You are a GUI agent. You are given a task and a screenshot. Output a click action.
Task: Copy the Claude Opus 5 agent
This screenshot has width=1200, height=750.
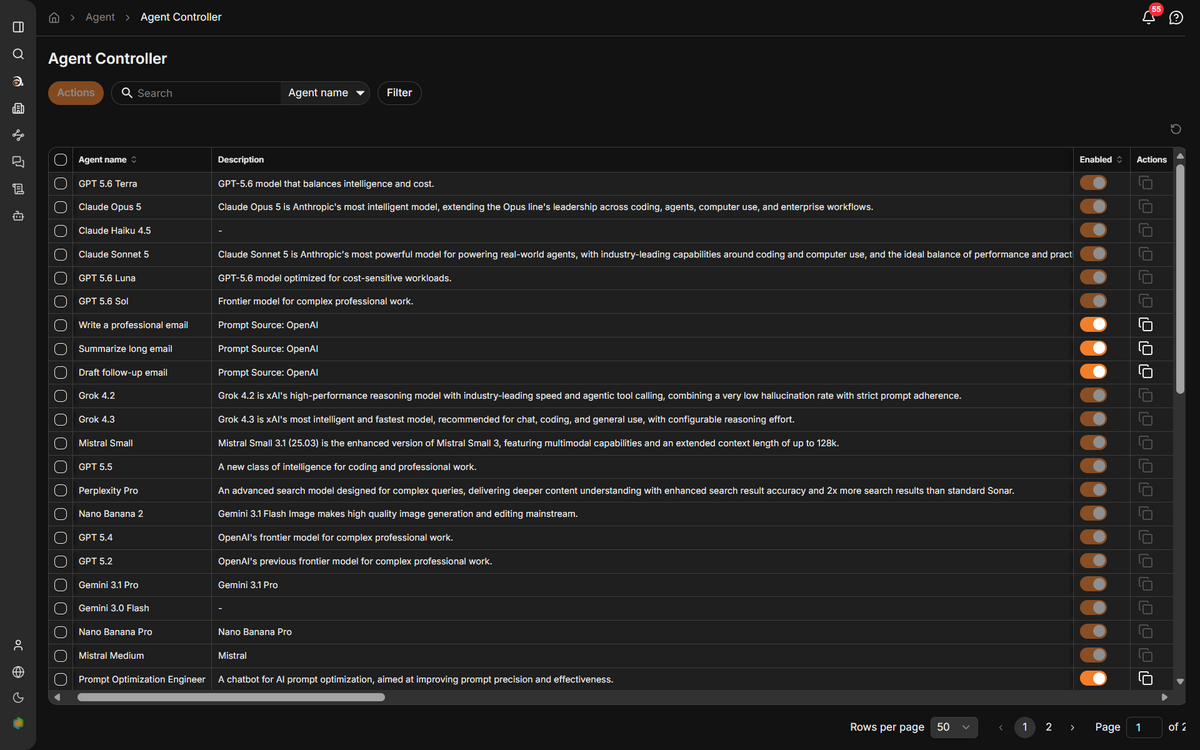pos(1146,207)
